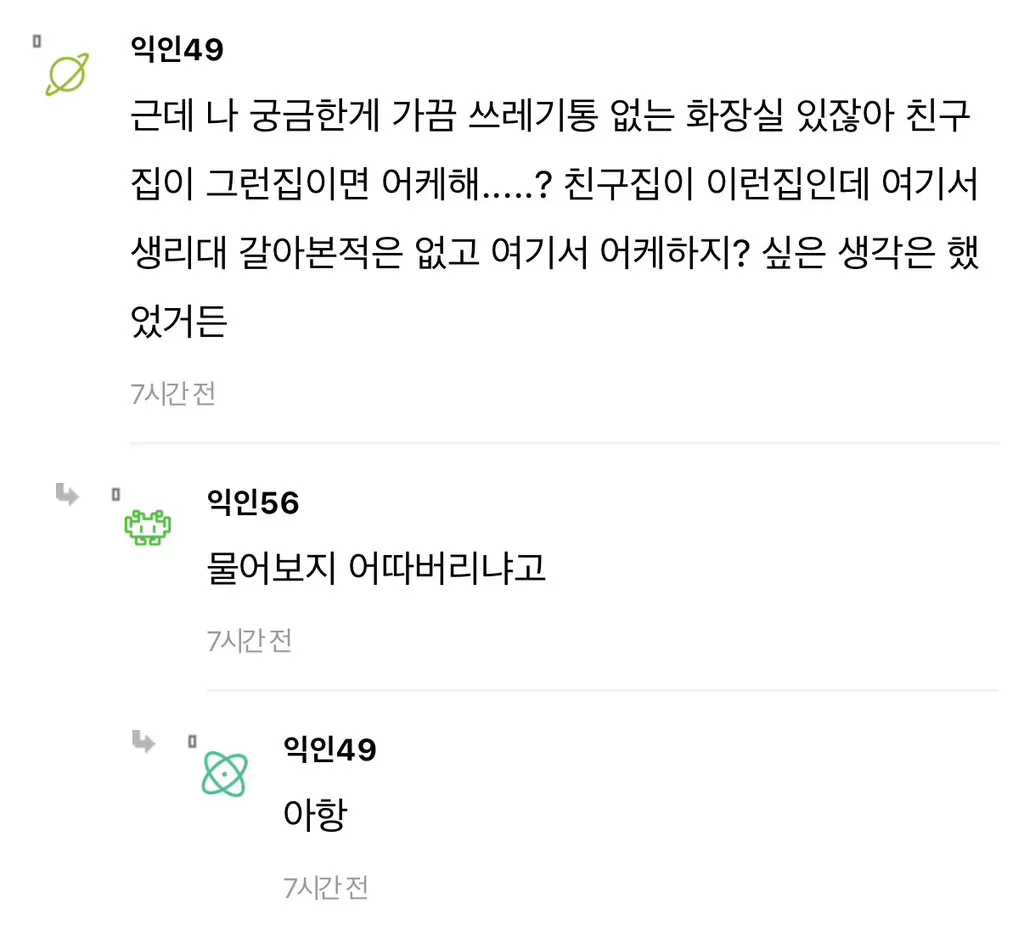Click 7시간 전 timestamp under 아항 reply
Viewport: 1024px width, 926px height.
click(326, 887)
